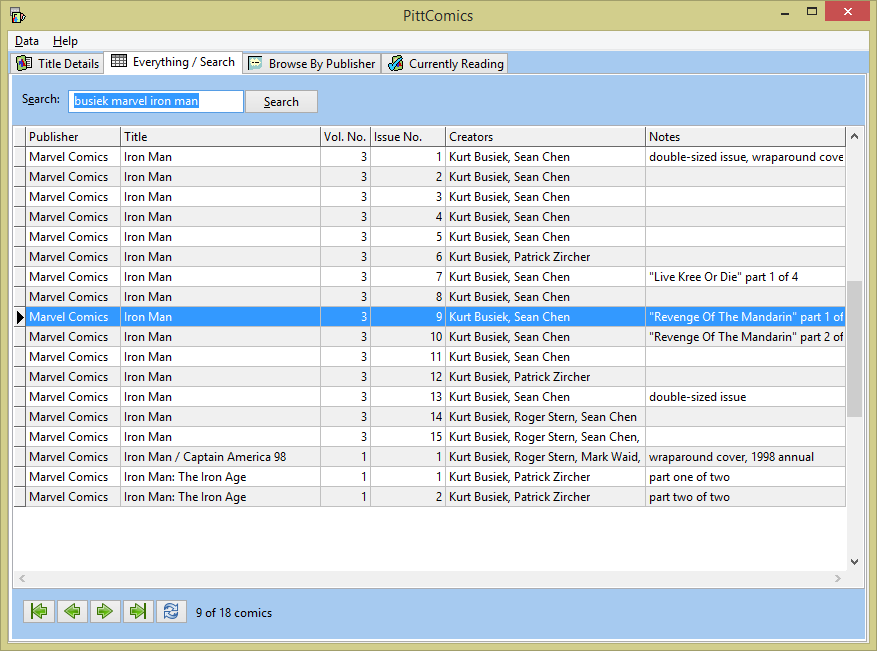Click 'Kurt Busiek, Roger Stern, Sean Chen' issue 14

[545, 417]
